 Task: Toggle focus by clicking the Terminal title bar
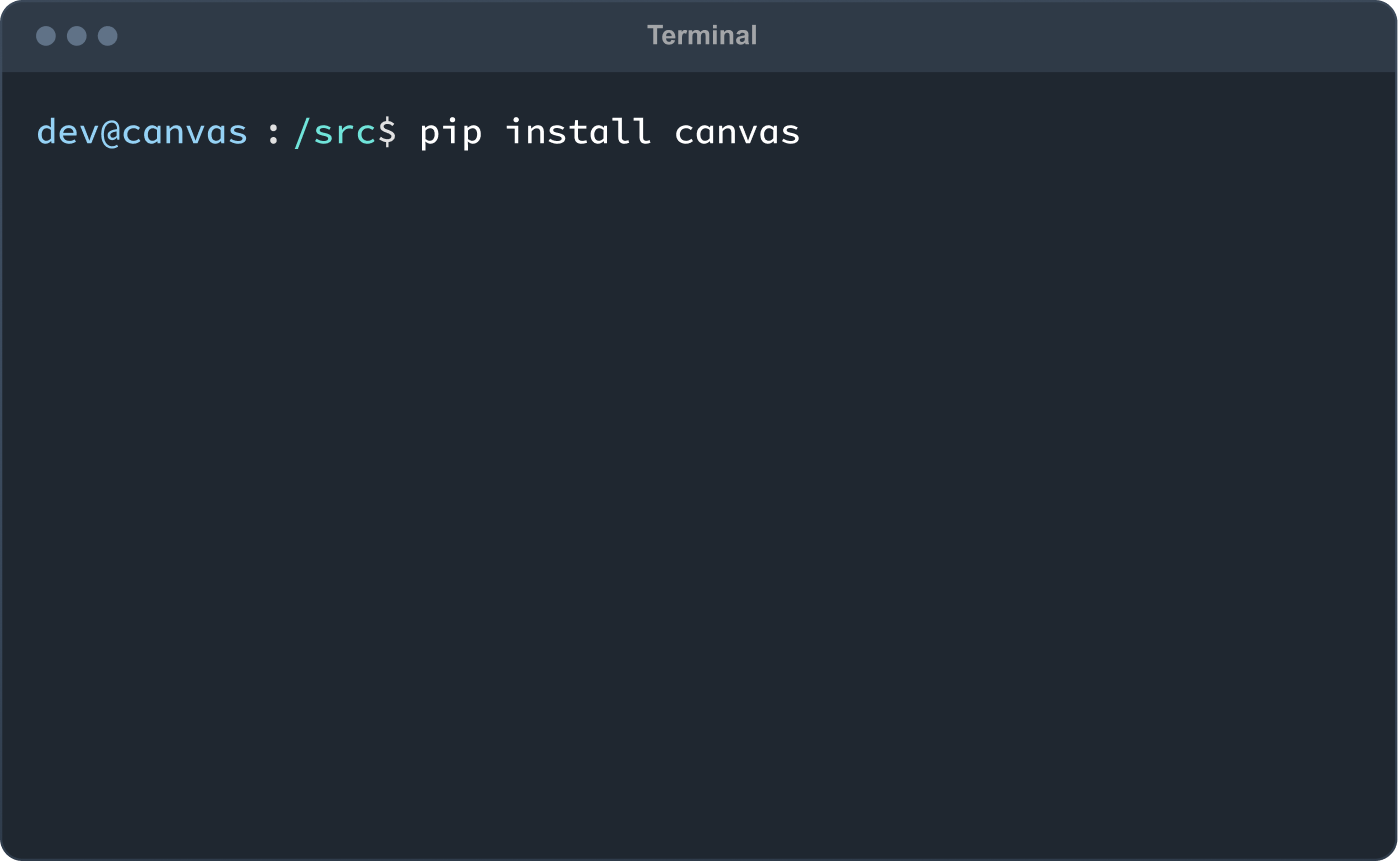click(450, 35)
